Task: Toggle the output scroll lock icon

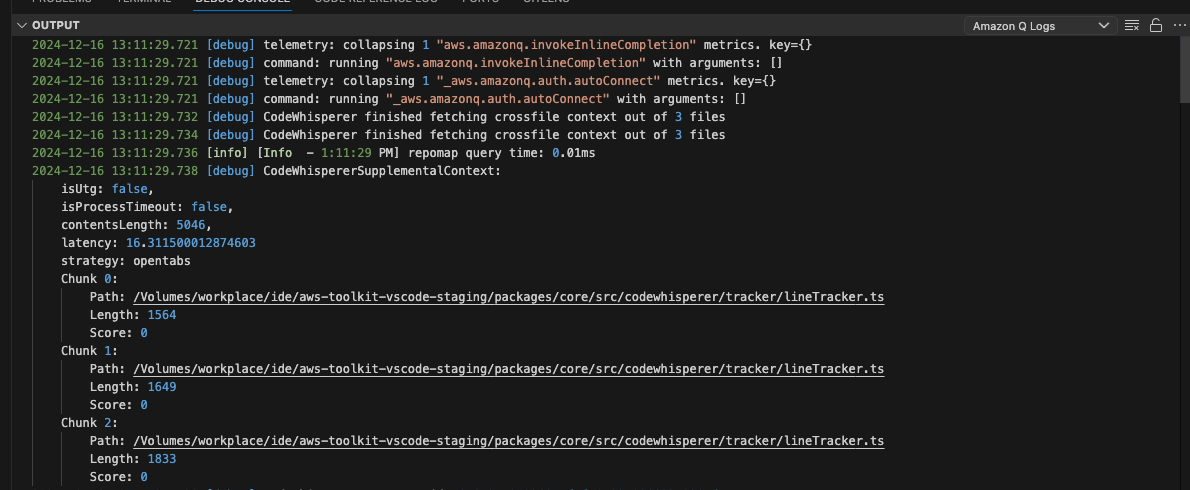Action: point(1156,26)
